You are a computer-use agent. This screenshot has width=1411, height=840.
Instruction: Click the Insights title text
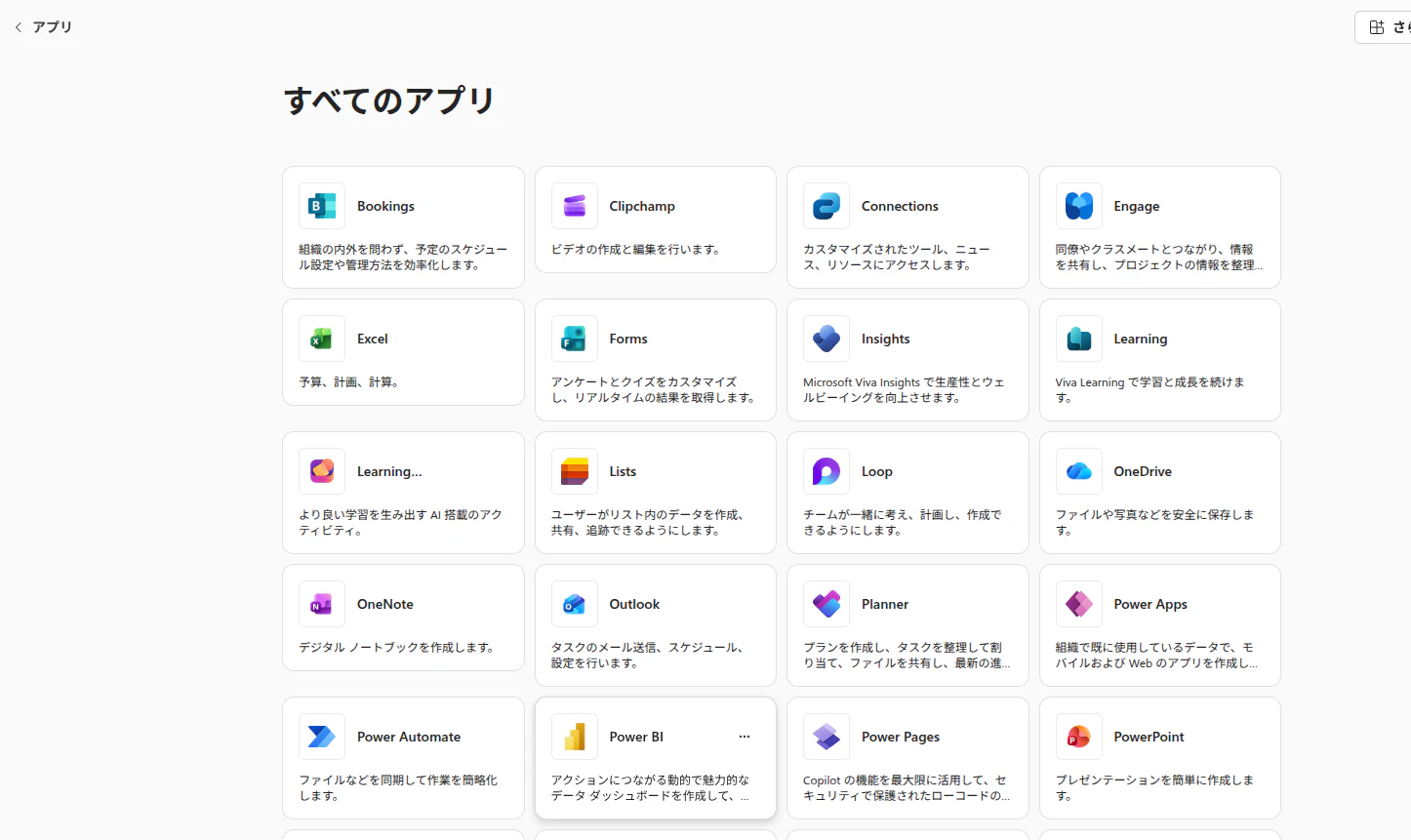[886, 339]
